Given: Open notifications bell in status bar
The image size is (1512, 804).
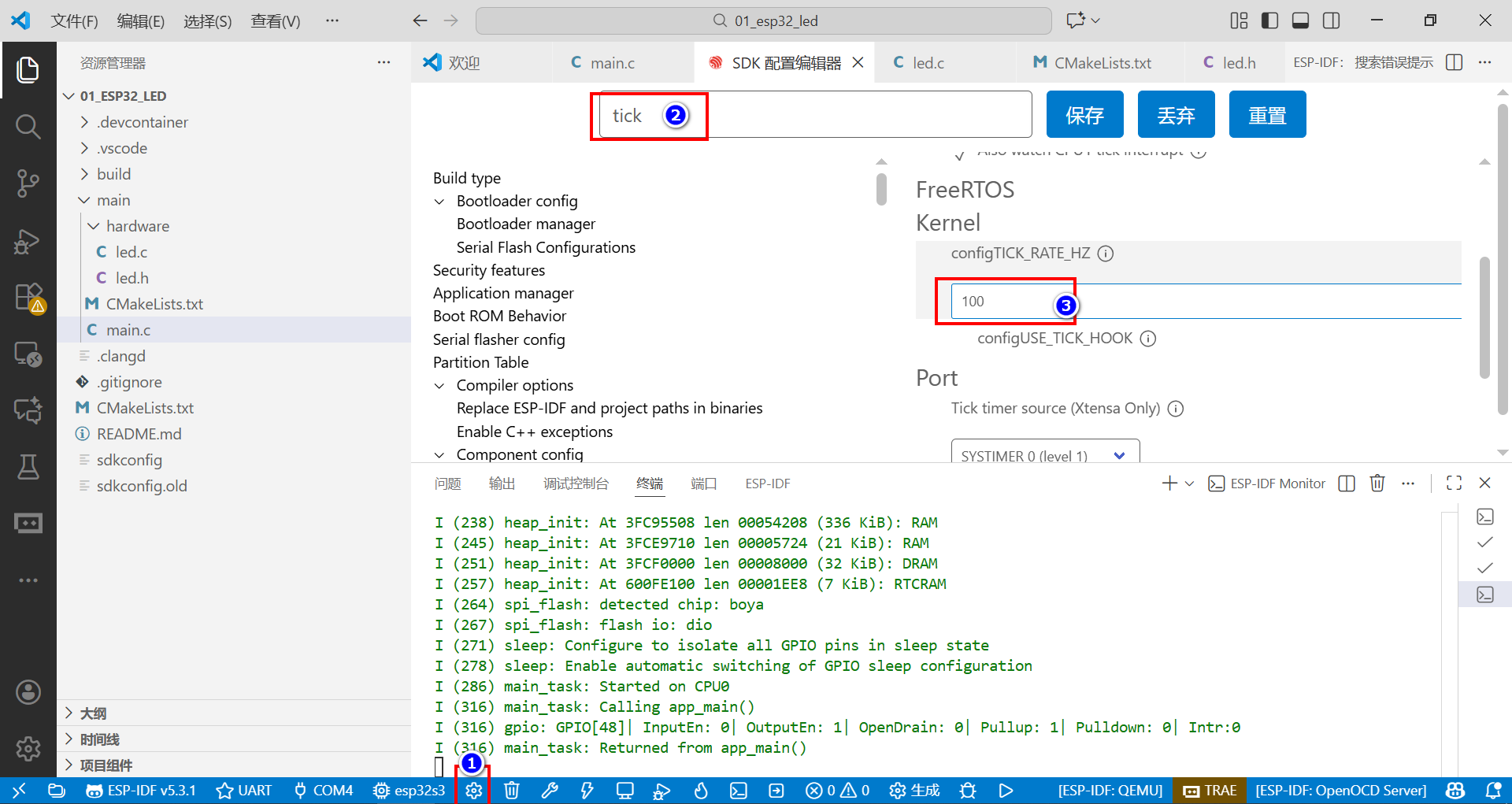Looking at the screenshot, I should [1492, 791].
